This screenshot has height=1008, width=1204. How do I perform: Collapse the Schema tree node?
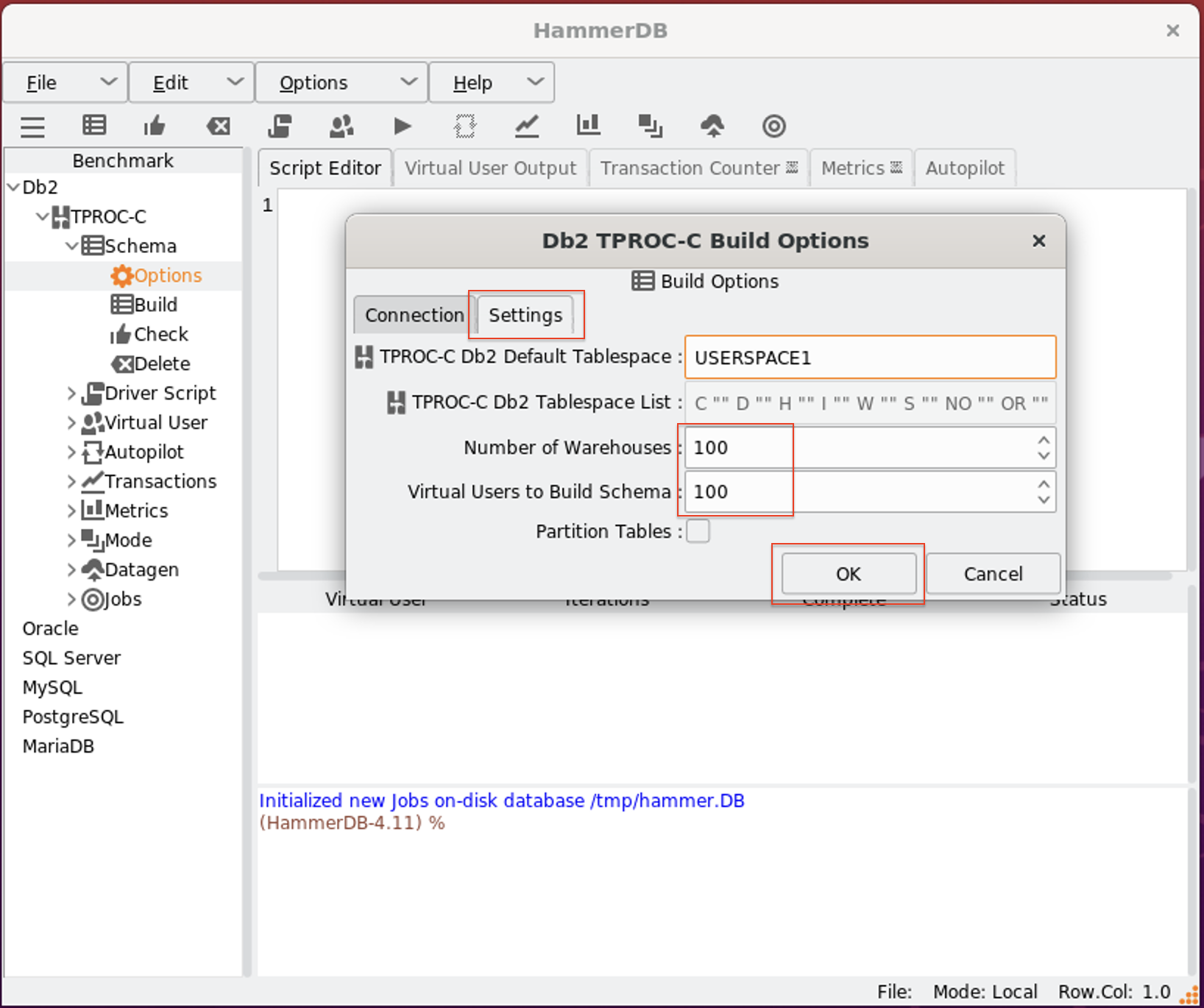71,246
